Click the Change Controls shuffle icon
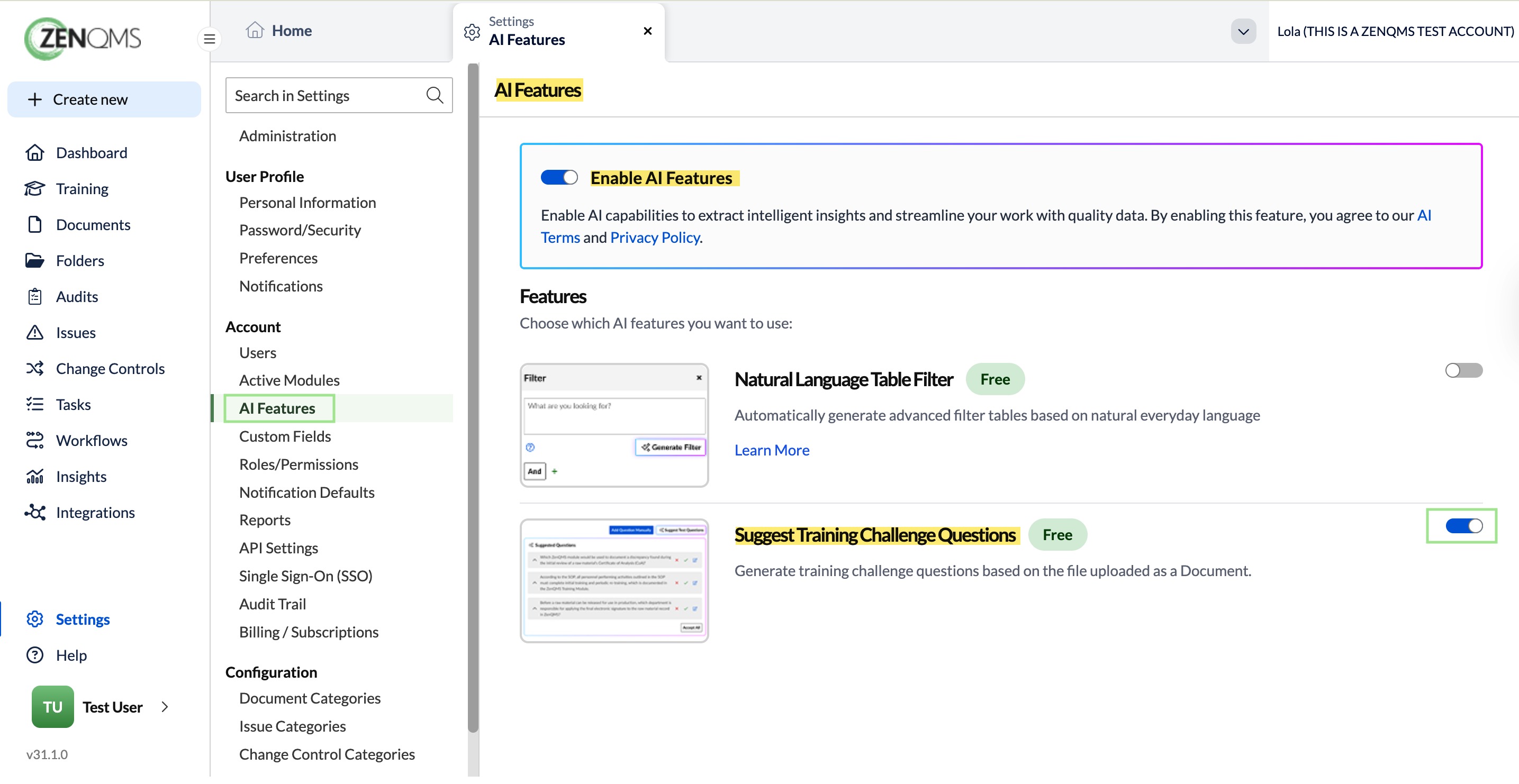 (35, 369)
